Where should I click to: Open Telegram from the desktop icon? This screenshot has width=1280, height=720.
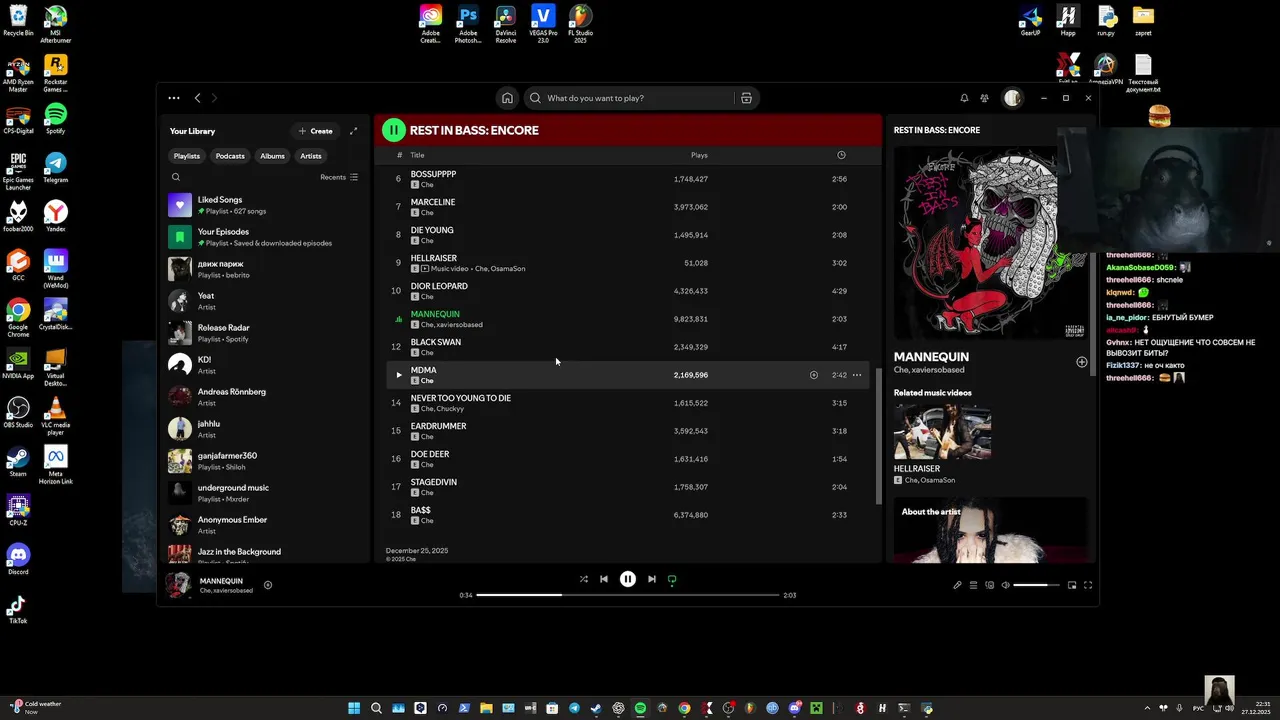[56, 167]
